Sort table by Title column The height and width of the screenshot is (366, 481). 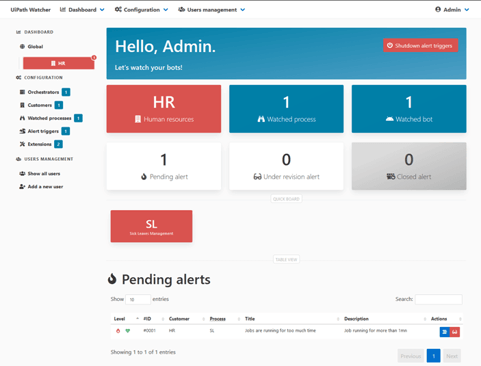291,319
